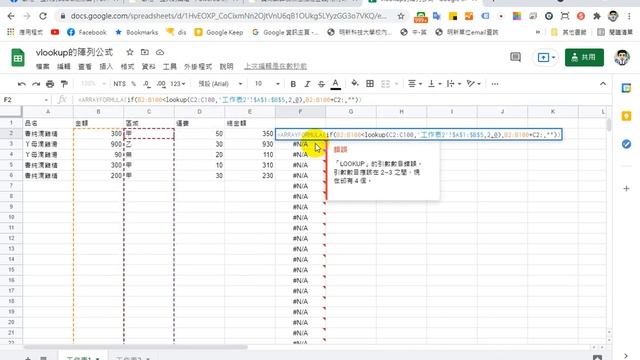Click the Google Sheets home logo
The image size is (640, 360).
[x=18, y=58]
